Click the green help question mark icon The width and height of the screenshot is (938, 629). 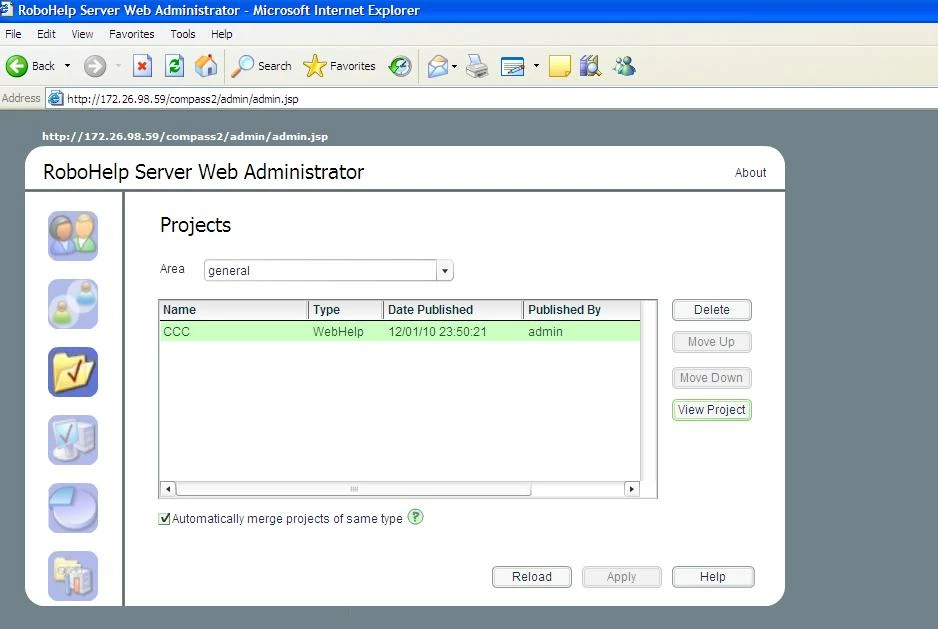(x=415, y=517)
